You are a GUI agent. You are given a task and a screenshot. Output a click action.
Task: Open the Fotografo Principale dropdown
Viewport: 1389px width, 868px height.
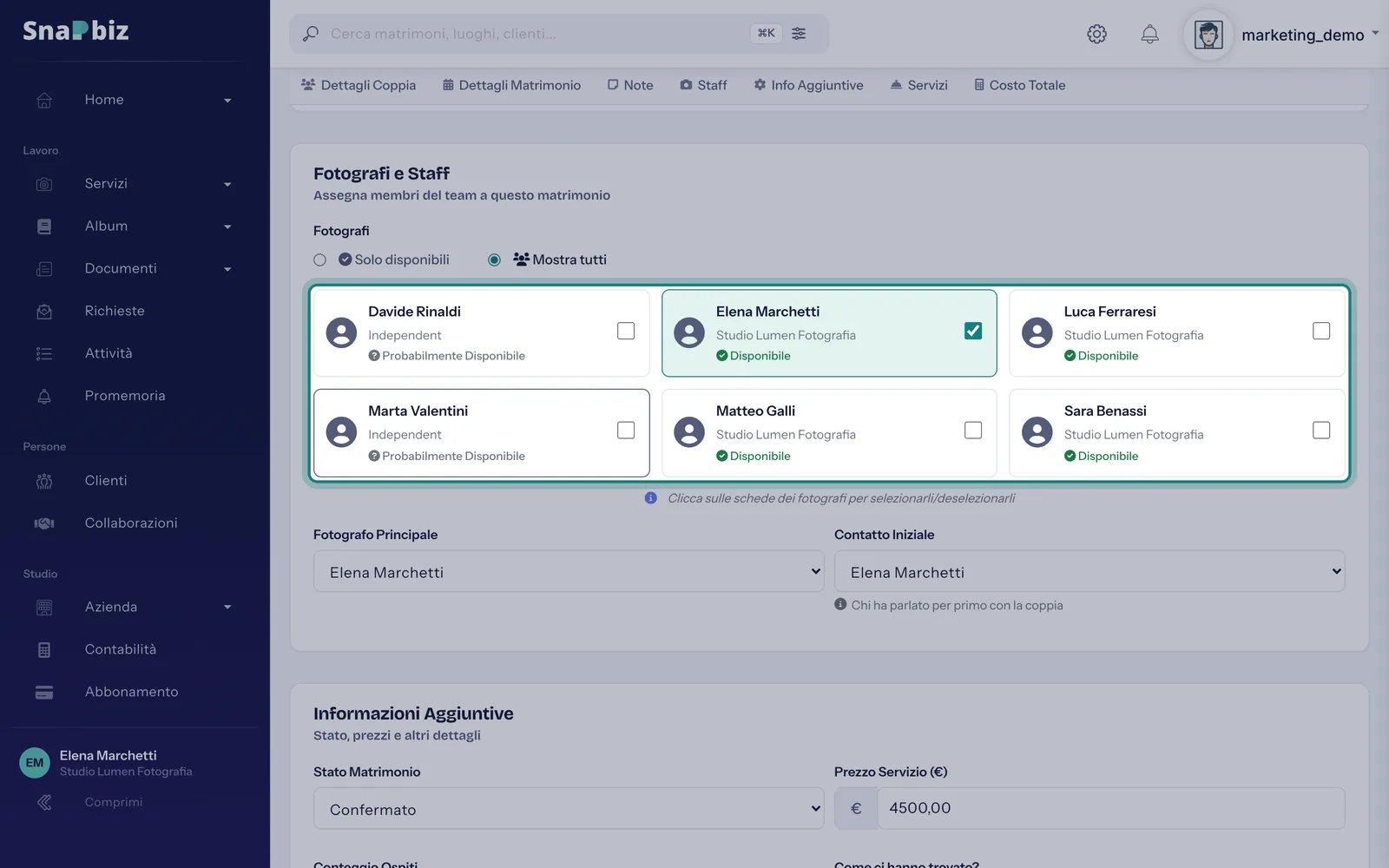(569, 572)
